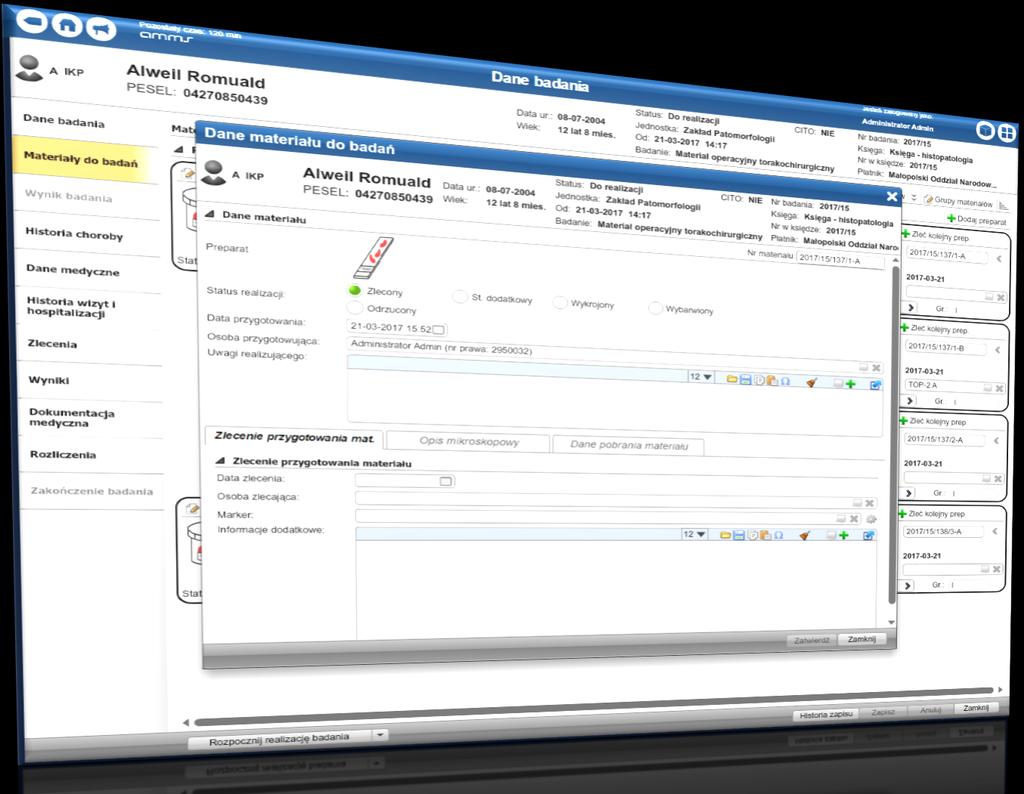Screen dimensions: 1024x794
Task: Click Zamknij button in material dialog
Action: pos(861,639)
